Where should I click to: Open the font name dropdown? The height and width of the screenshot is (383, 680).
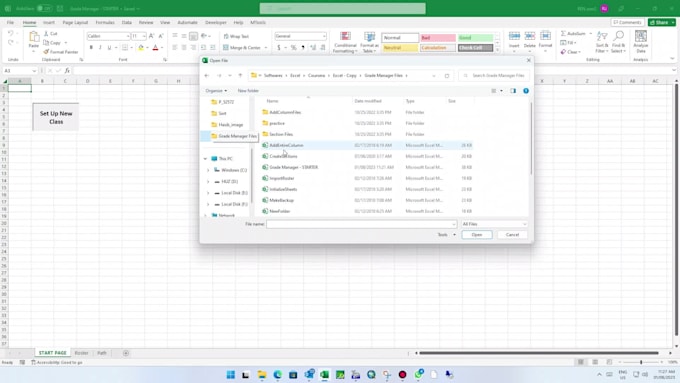(x=128, y=36)
